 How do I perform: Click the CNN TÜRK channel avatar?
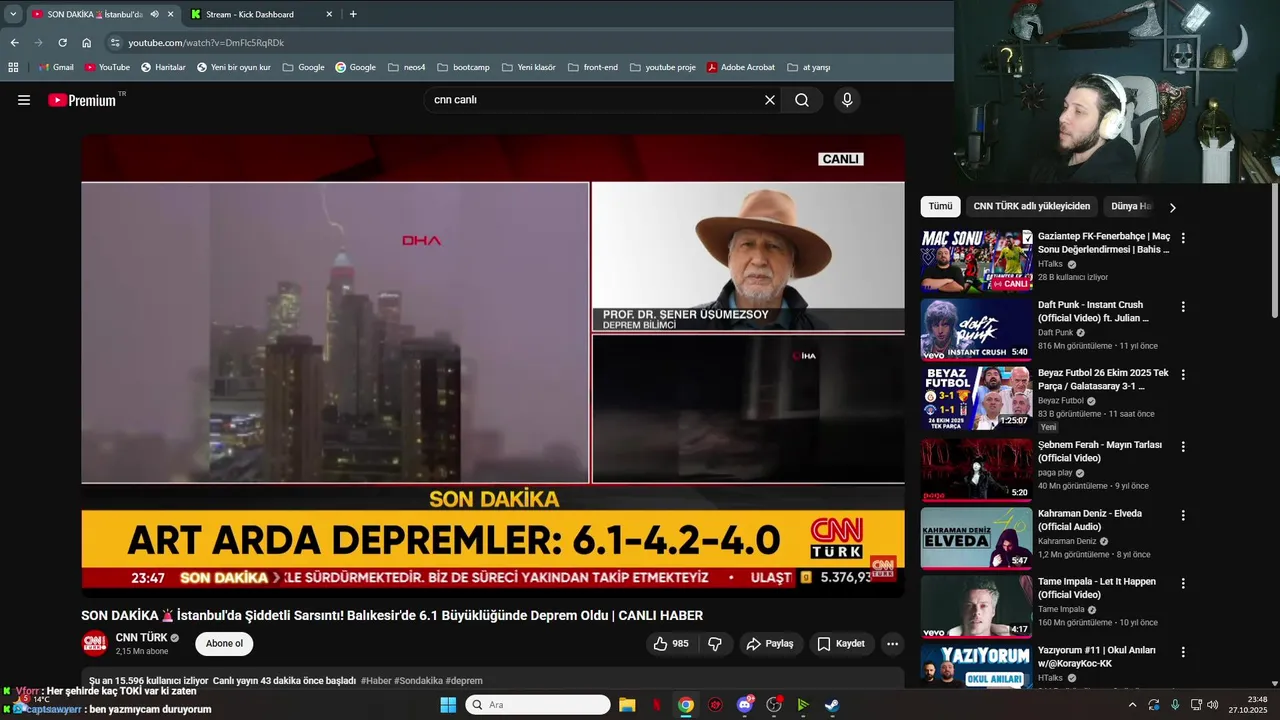94,644
